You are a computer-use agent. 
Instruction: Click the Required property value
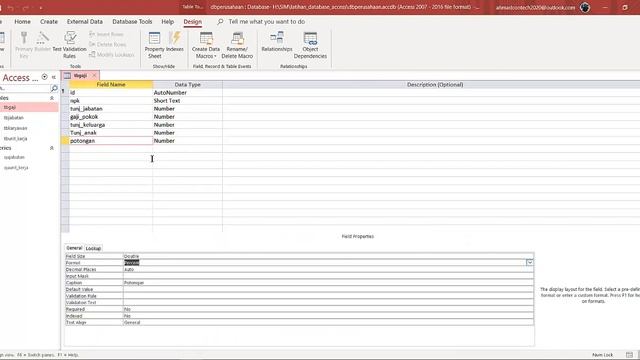328,309
